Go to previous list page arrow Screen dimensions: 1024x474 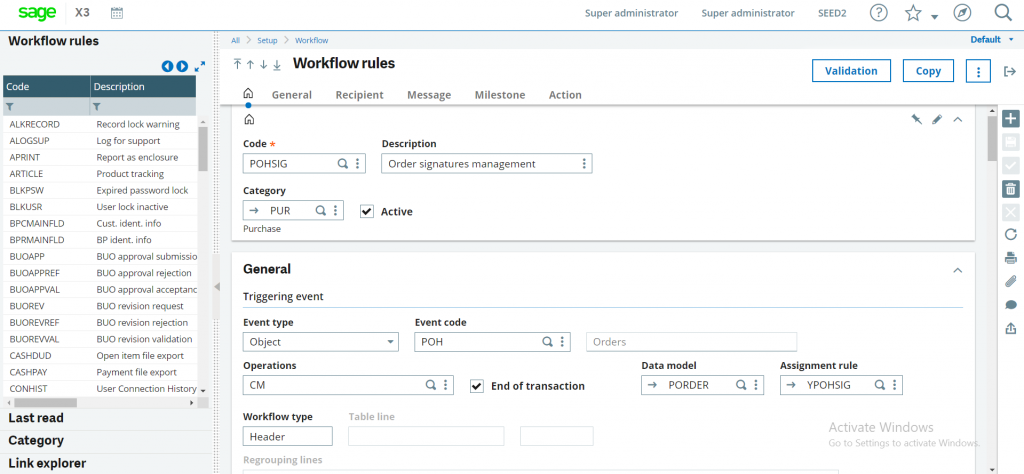coord(167,66)
